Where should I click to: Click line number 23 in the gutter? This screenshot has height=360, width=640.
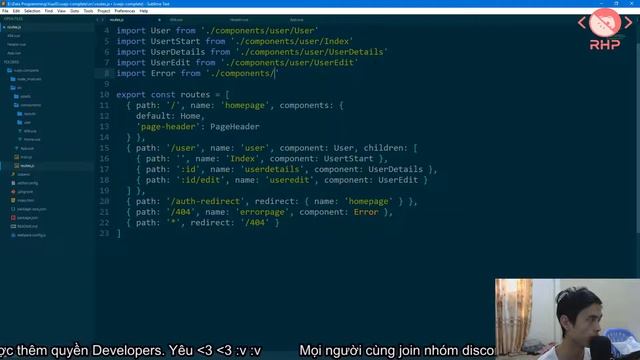104,233
